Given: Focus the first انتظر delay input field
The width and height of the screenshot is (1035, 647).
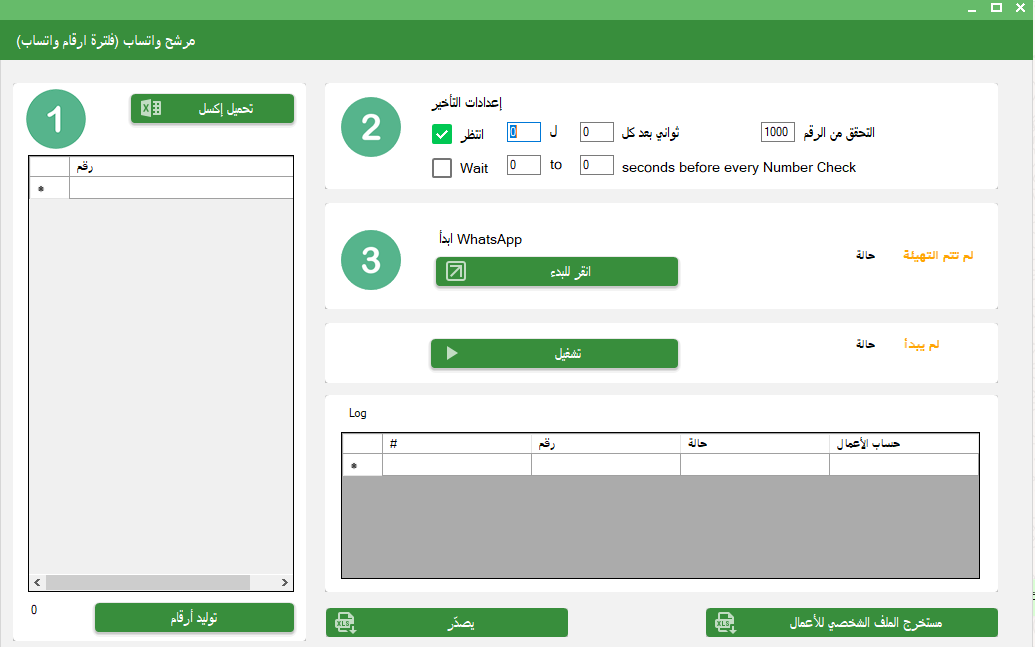Looking at the screenshot, I should (523, 132).
